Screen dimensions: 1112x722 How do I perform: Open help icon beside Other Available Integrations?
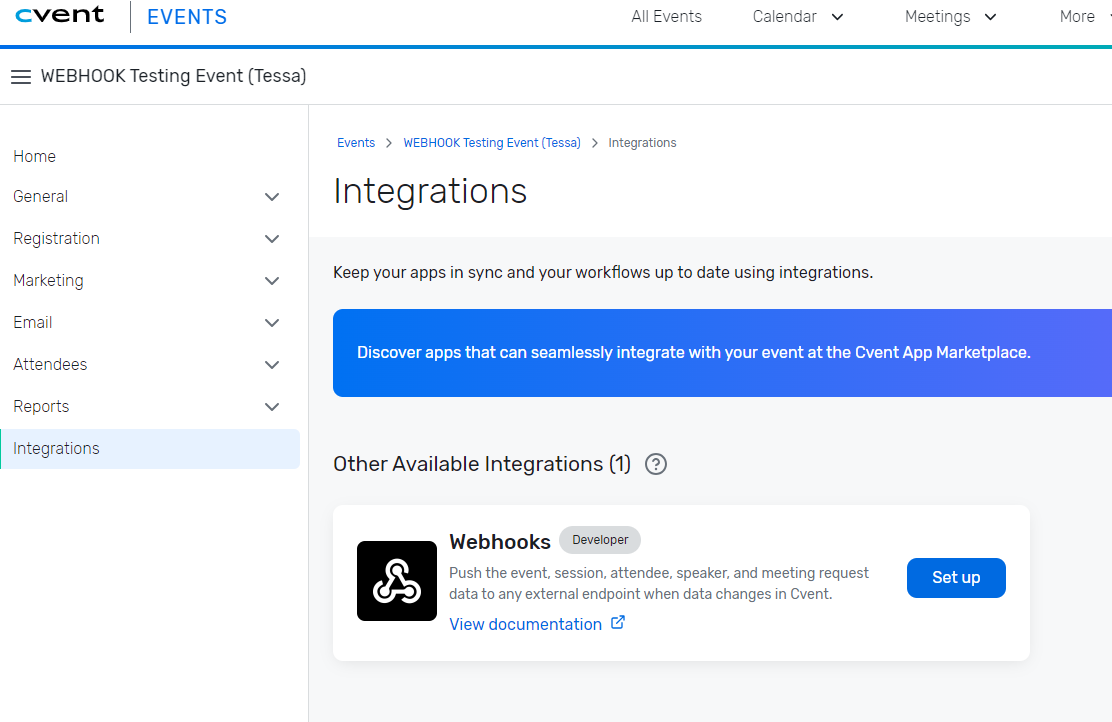click(656, 465)
